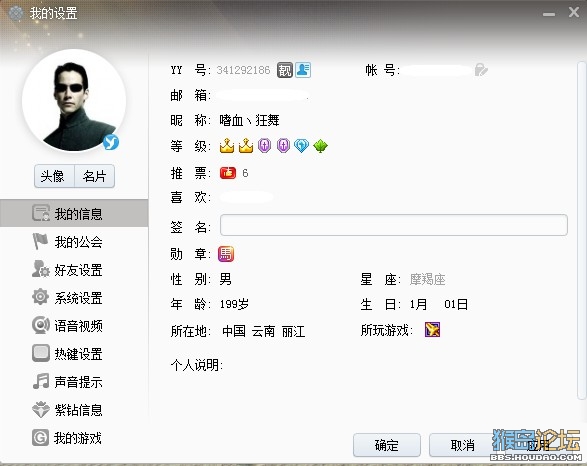
Task: Click the vote count 6
Action: pos(245,173)
